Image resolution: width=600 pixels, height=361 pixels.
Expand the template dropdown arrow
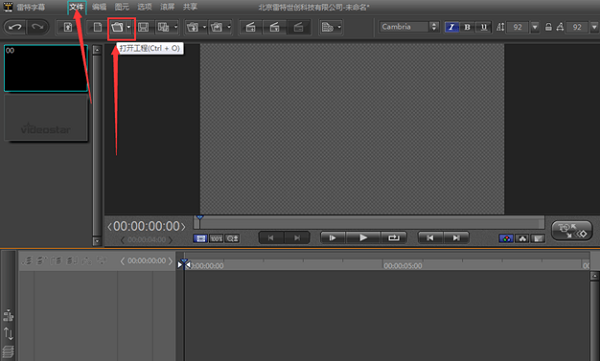339,27
